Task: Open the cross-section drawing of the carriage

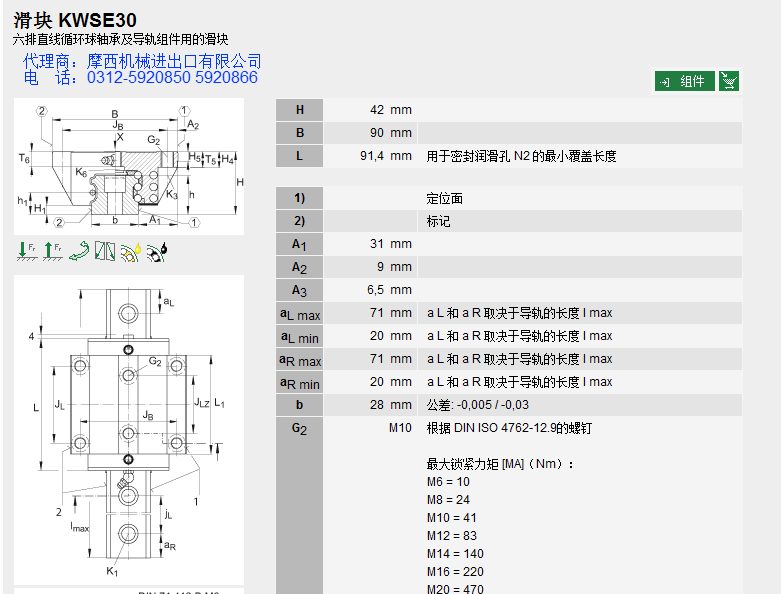Action: tap(128, 166)
